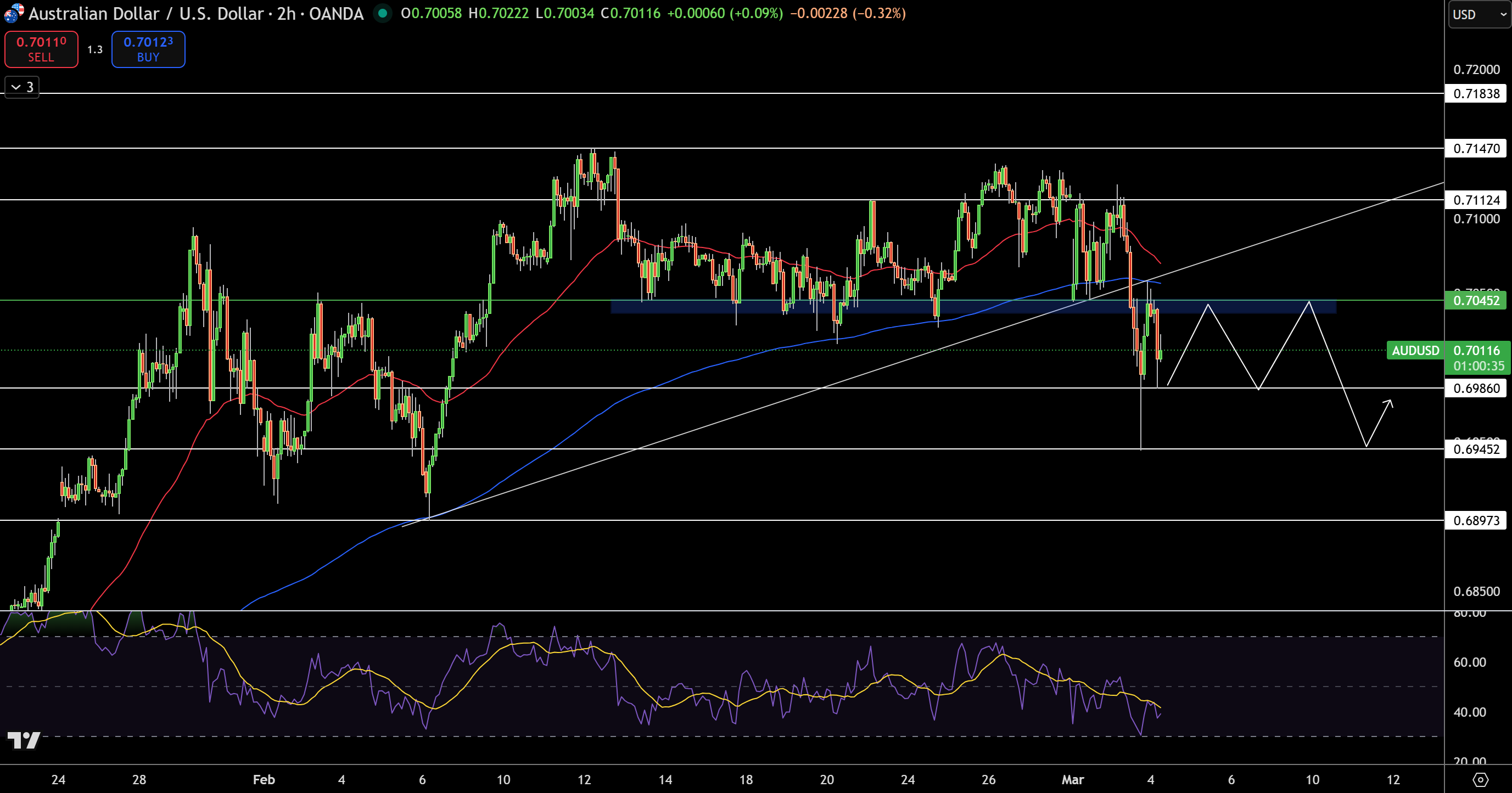
Task: Select the 0.69860 support level label
Action: coord(1476,389)
